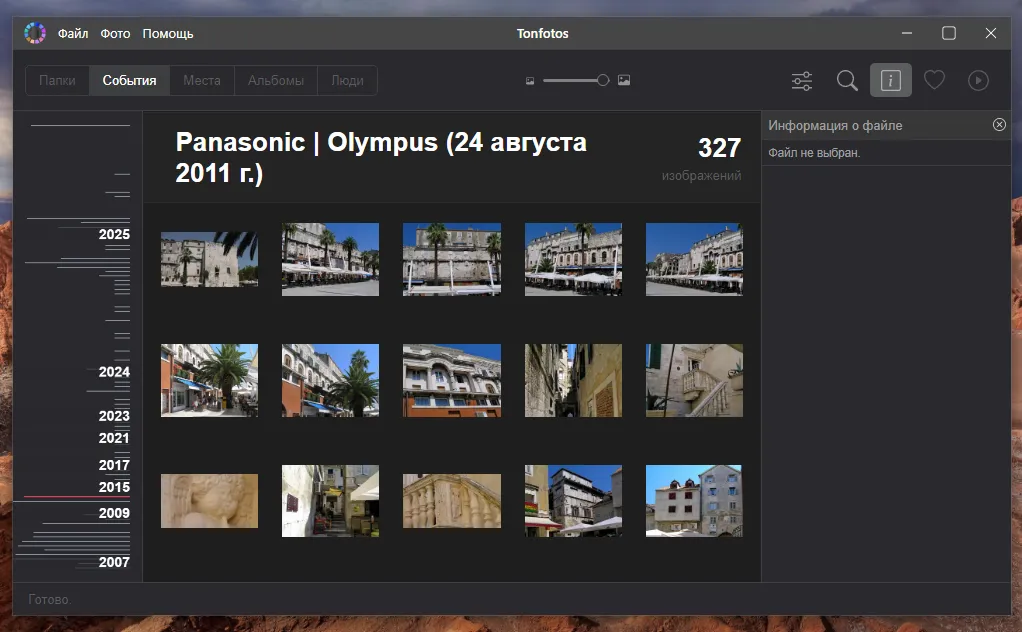Screen dimensions: 1022x632
Task: Start slideshow with the play icon
Action: (978, 80)
